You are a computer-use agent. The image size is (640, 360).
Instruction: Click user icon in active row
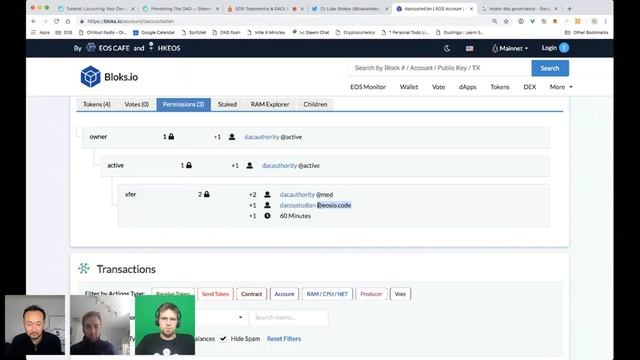click(249, 165)
